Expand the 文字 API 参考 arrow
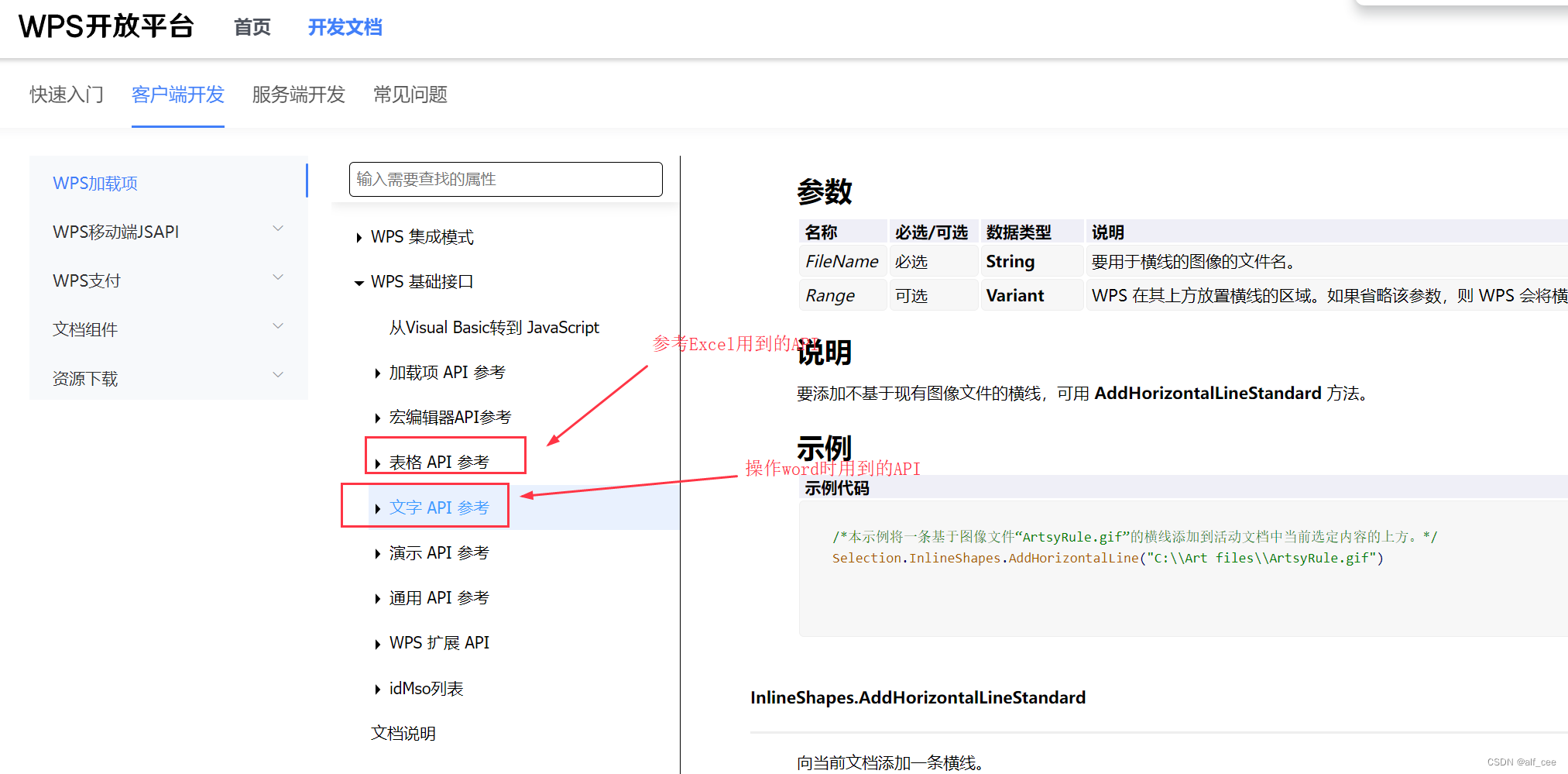This screenshot has height=774, width=1568. [377, 508]
